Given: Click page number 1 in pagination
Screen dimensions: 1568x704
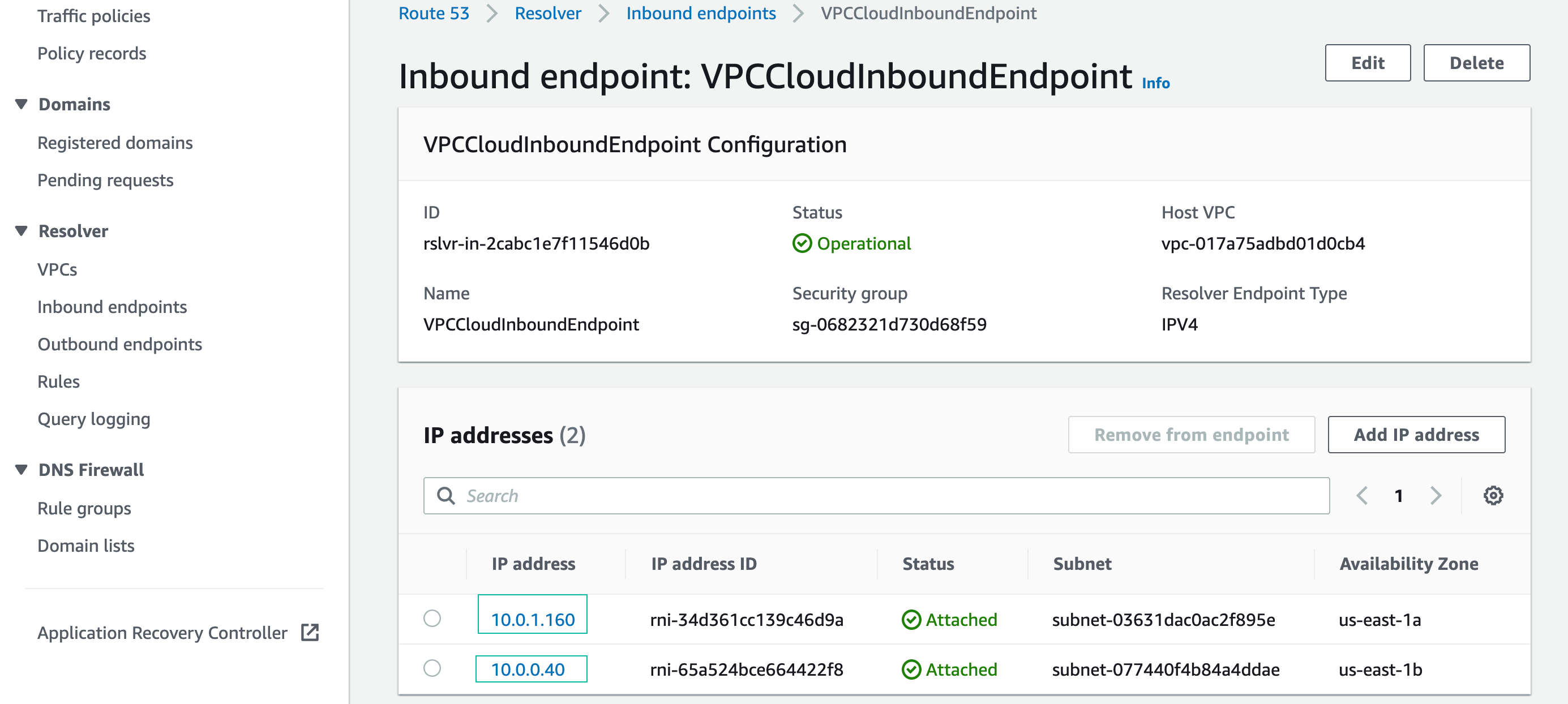Looking at the screenshot, I should pos(1399,495).
